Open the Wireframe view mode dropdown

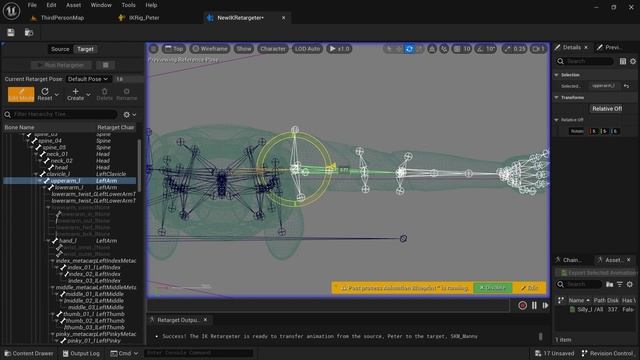click(x=210, y=49)
